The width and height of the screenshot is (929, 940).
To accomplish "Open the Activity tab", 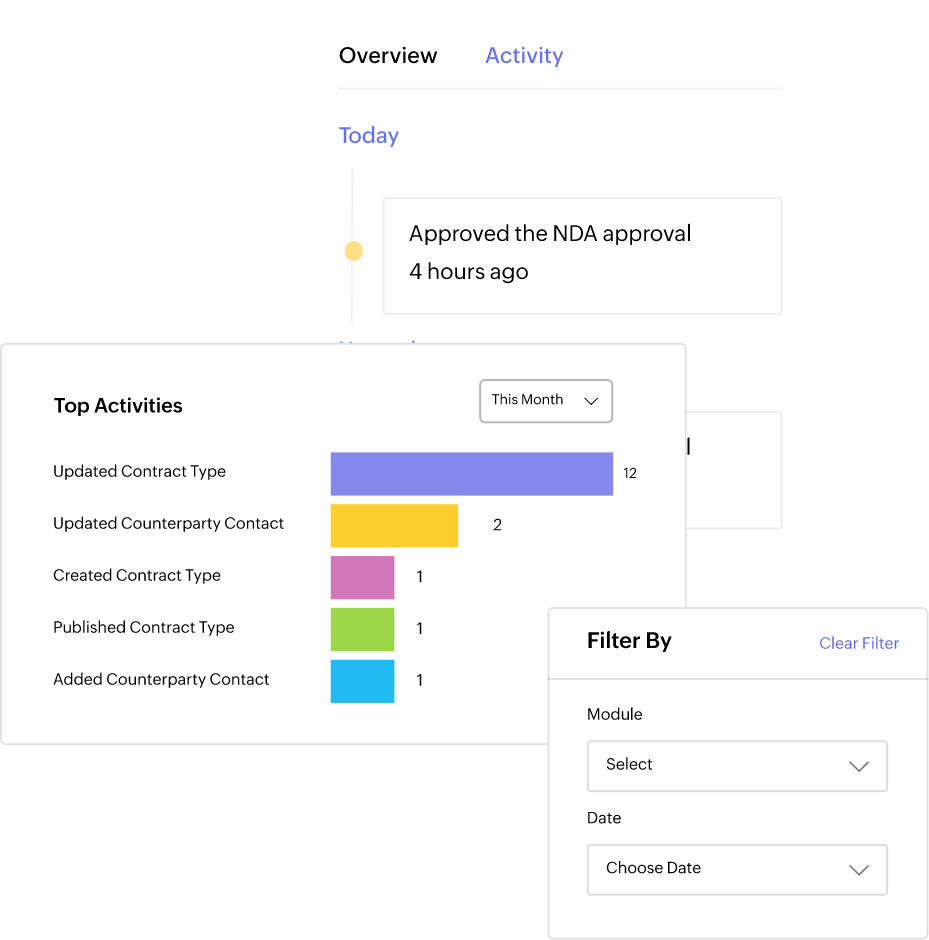I will pos(524,56).
